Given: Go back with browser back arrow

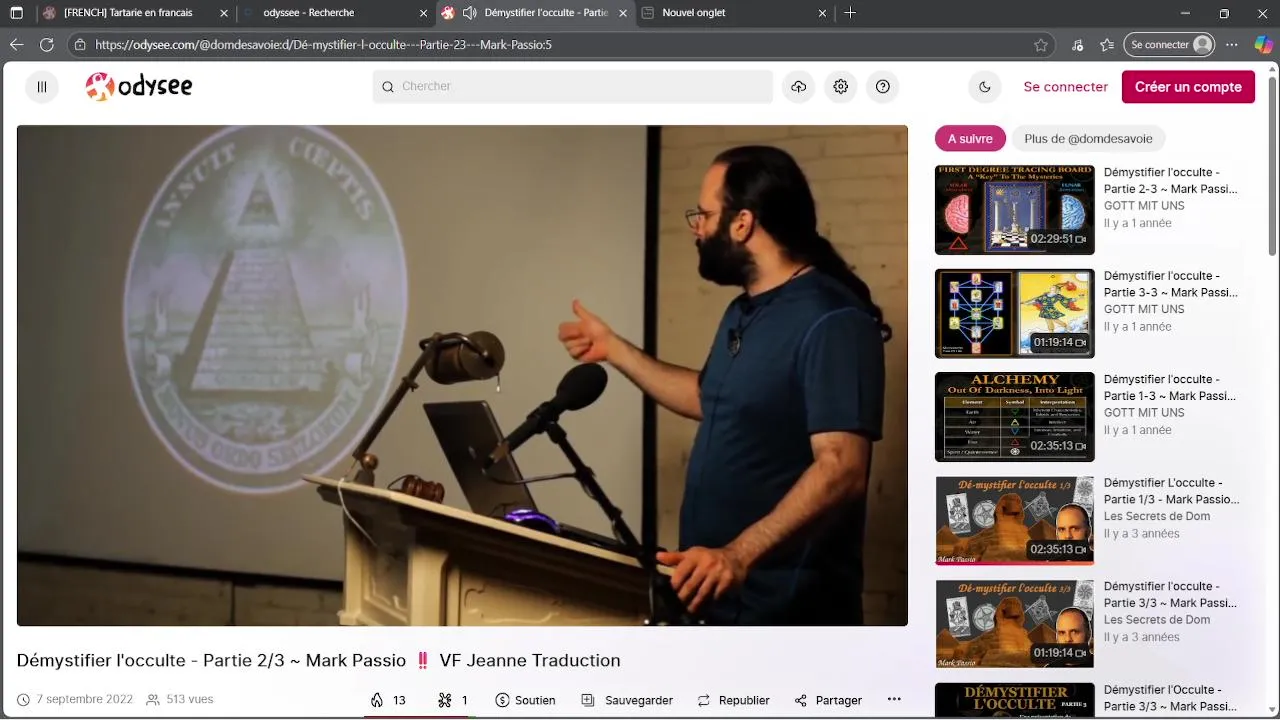Looking at the screenshot, I should [x=16, y=45].
